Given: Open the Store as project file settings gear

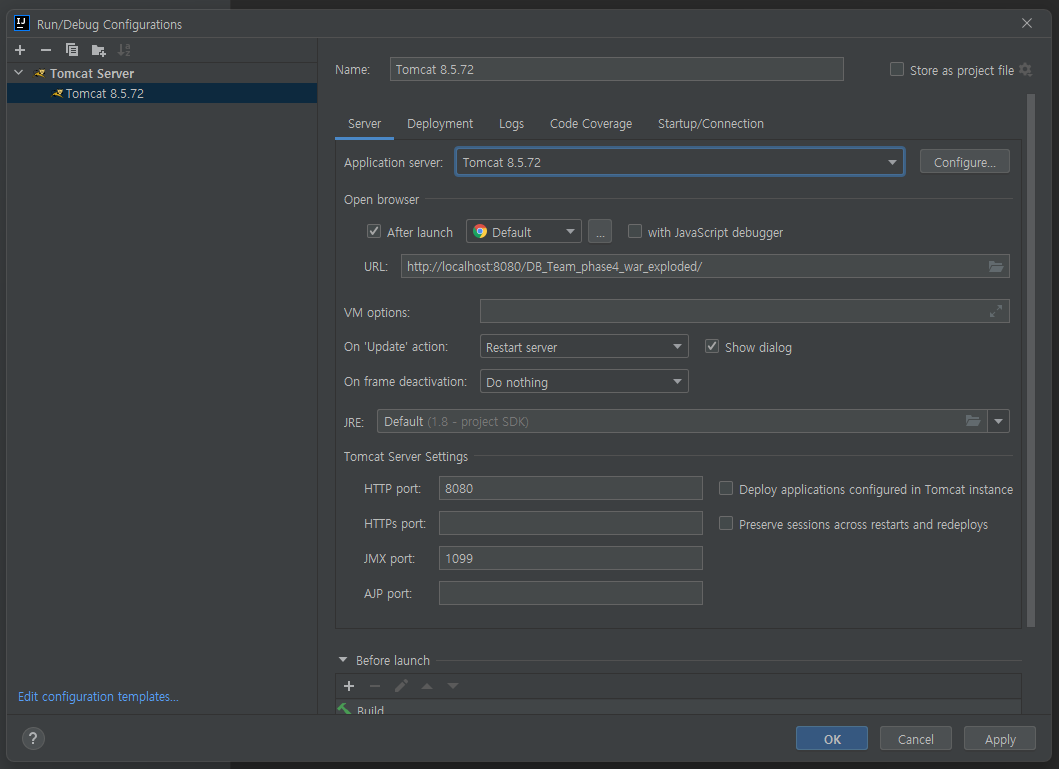Looking at the screenshot, I should (x=1025, y=70).
